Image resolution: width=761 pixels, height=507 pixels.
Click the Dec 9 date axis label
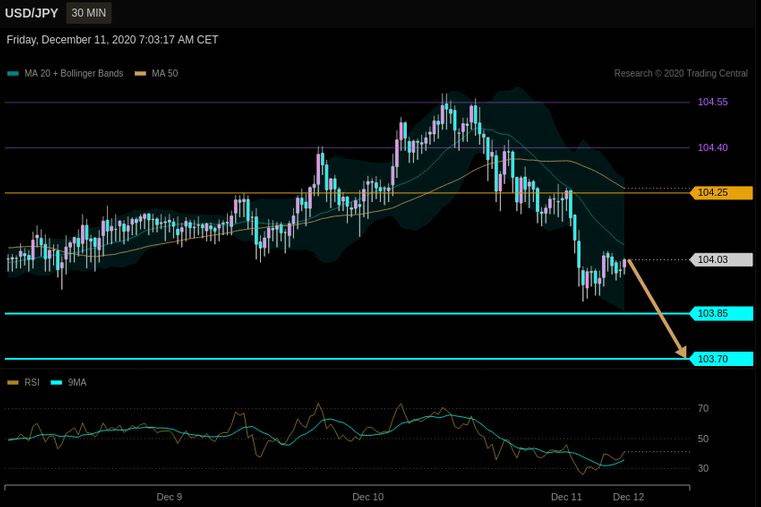[169, 497]
